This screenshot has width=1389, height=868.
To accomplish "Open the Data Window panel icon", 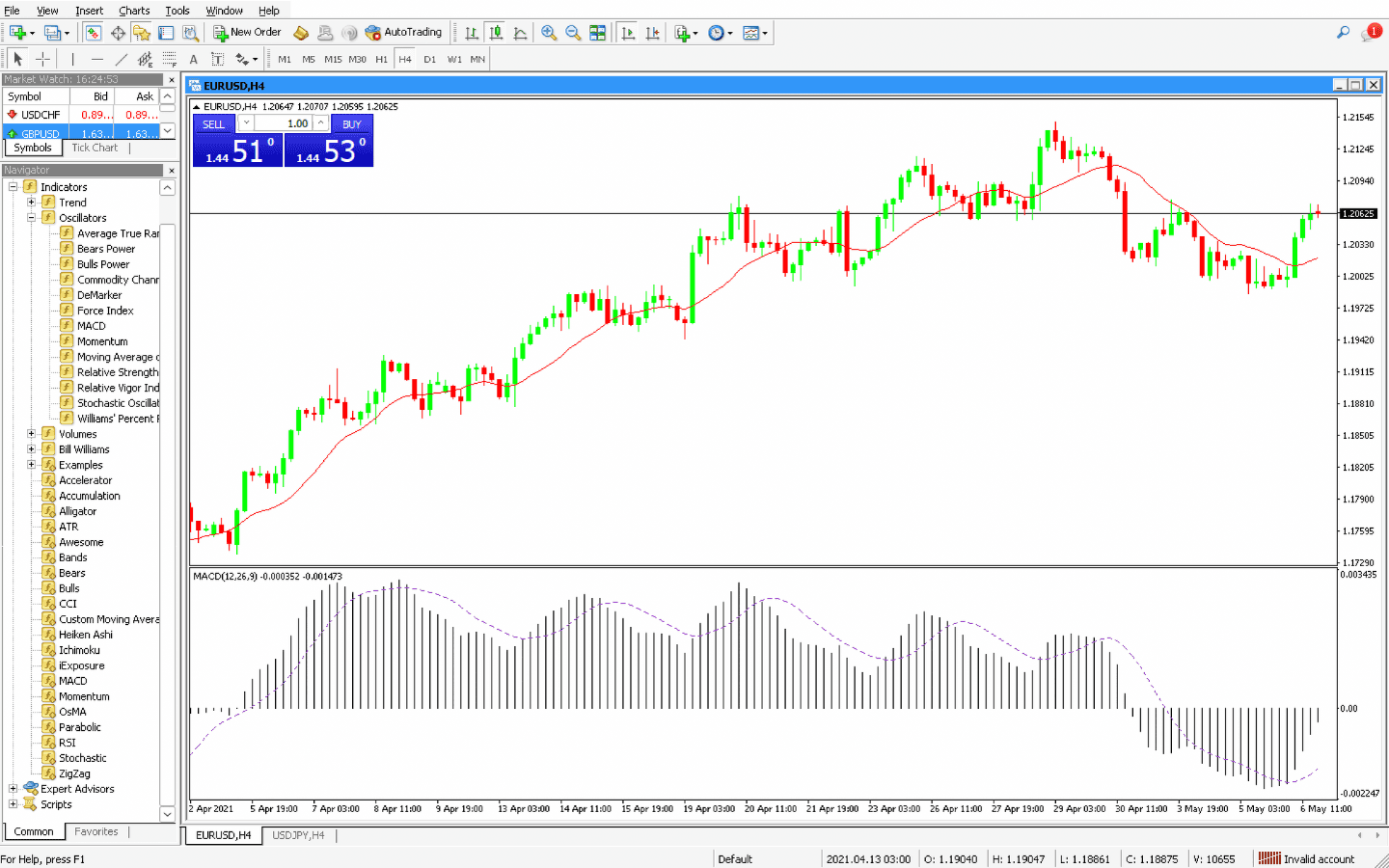I will 118,32.
